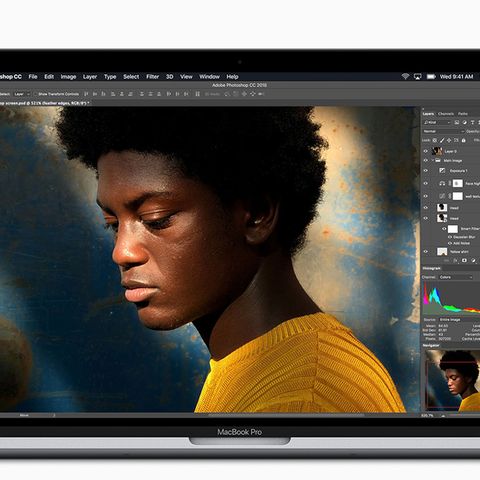Open the Image menu

(x=68, y=77)
